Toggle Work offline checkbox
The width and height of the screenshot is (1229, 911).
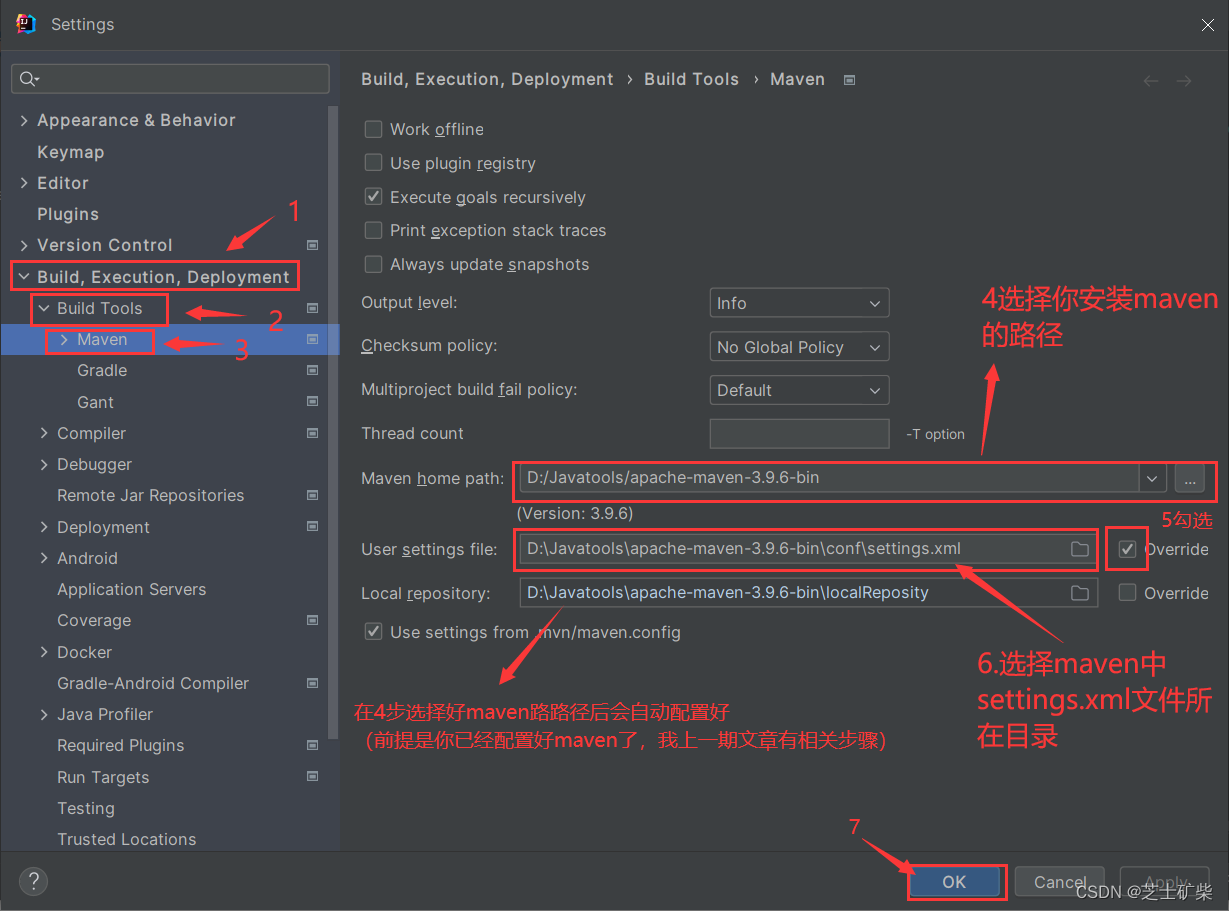[374, 129]
